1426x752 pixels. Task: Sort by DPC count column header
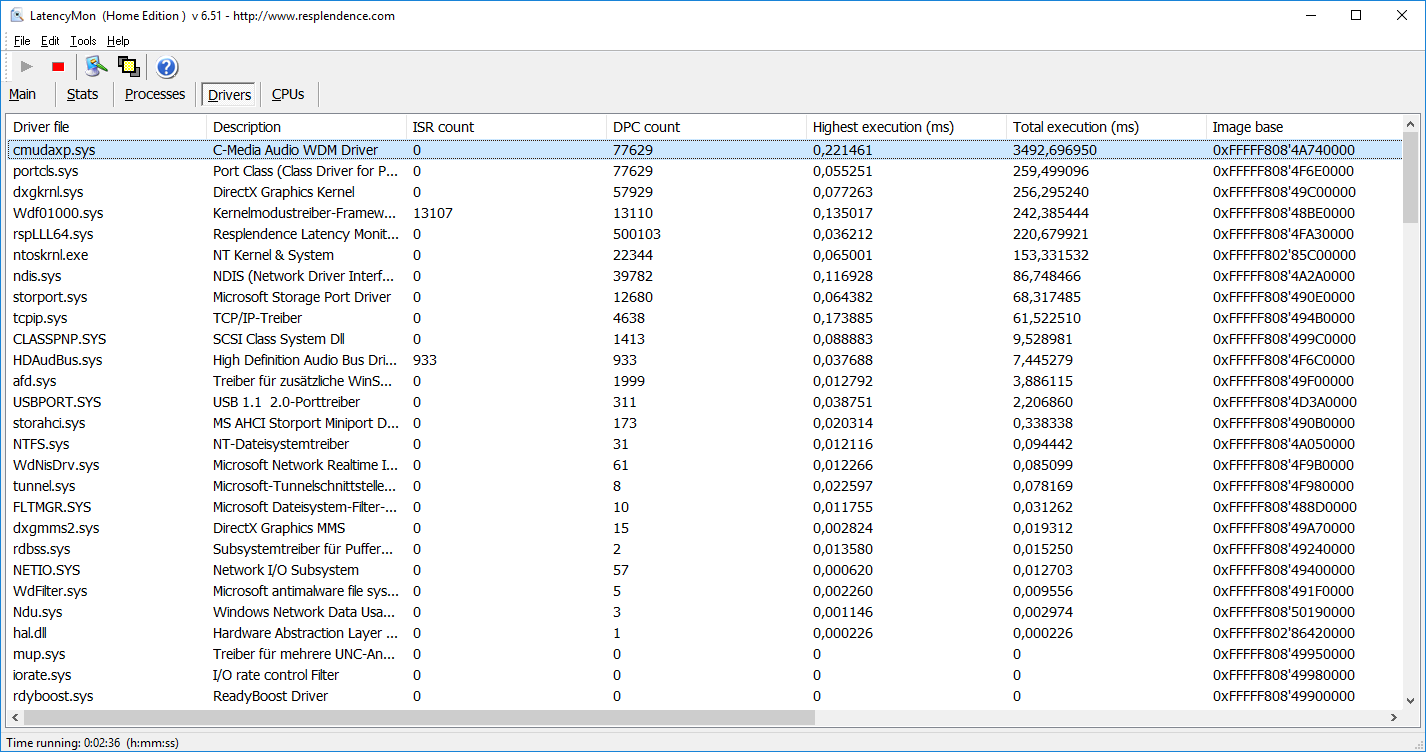tap(706, 127)
